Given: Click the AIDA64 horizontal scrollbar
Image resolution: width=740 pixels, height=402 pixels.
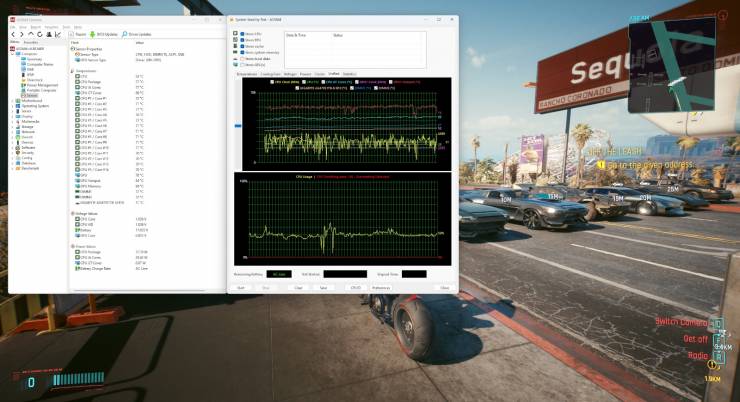Looking at the screenshot, I should pos(139,291).
